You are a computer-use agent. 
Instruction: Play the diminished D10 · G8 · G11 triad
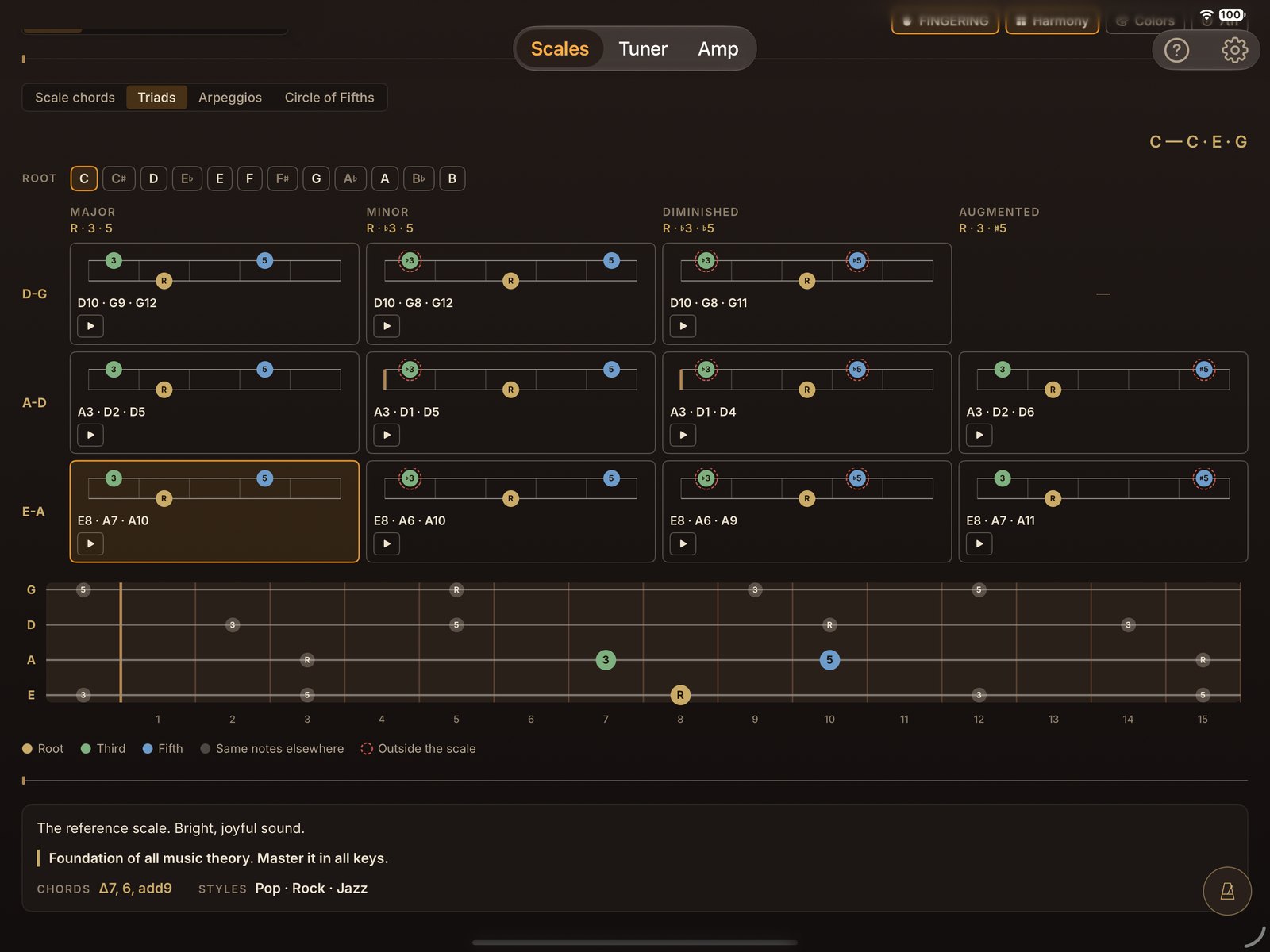coord(683,326)
